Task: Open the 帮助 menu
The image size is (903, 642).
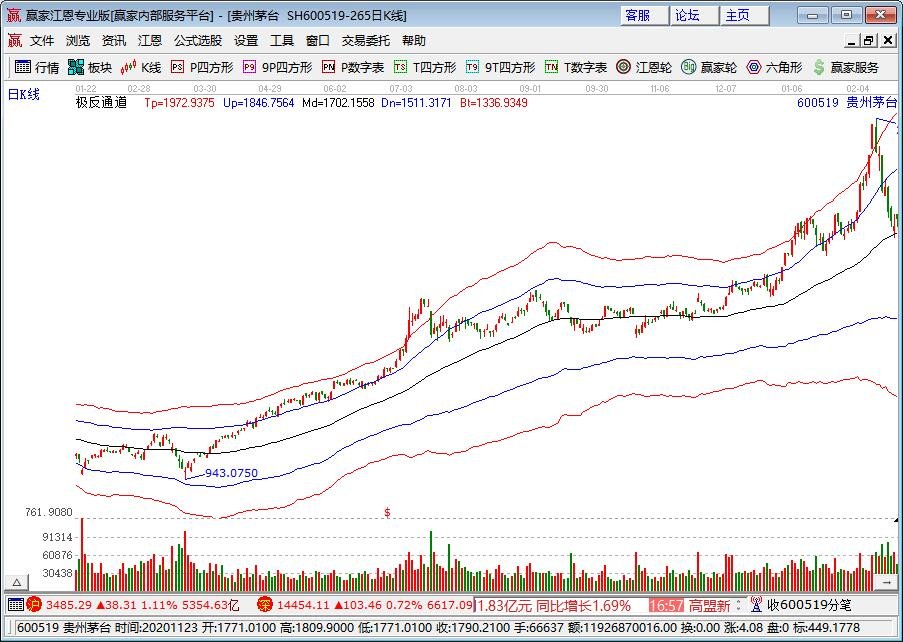Action: [x=413, y=40]
